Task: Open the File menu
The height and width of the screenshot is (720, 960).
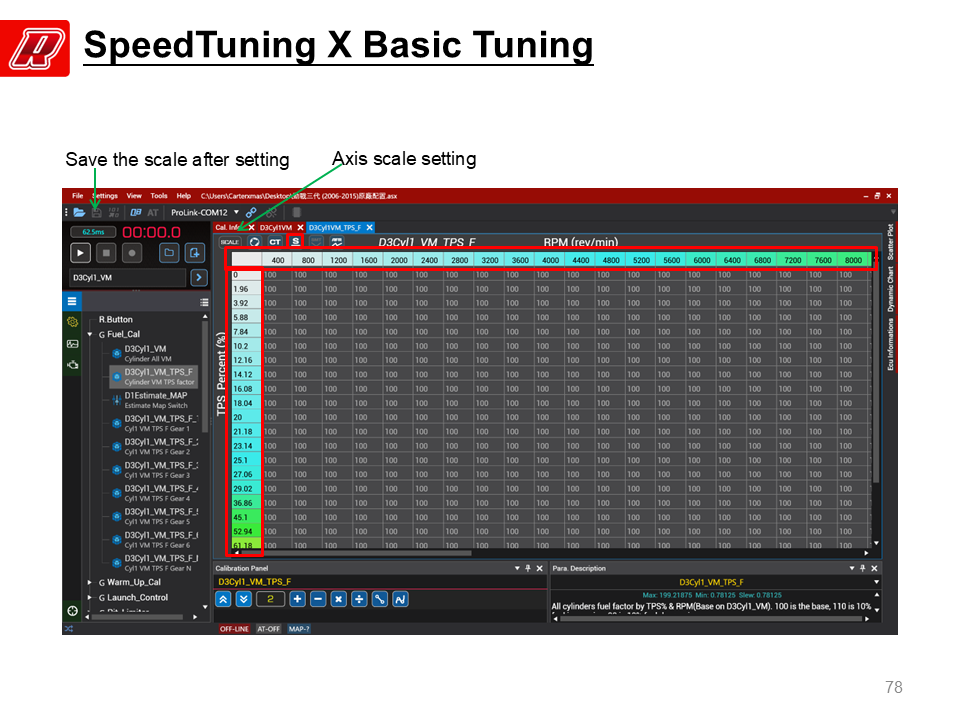Action: [x=78, y=196]
